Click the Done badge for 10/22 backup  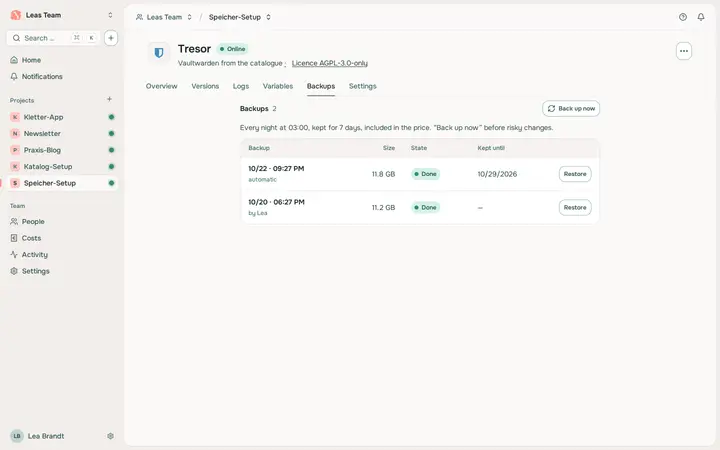pos(425,174)
